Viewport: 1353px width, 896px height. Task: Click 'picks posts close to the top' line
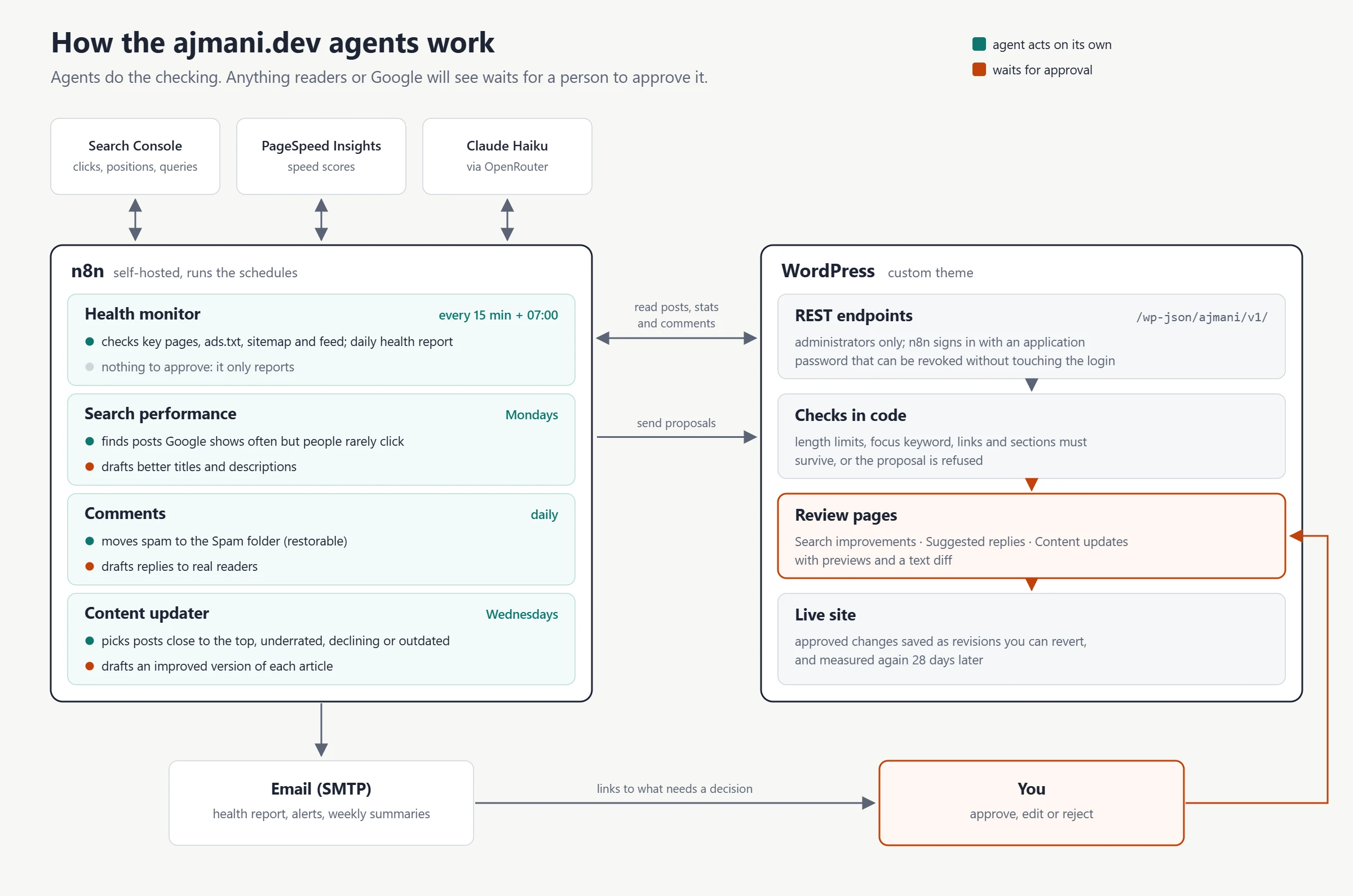pos(276,641)
